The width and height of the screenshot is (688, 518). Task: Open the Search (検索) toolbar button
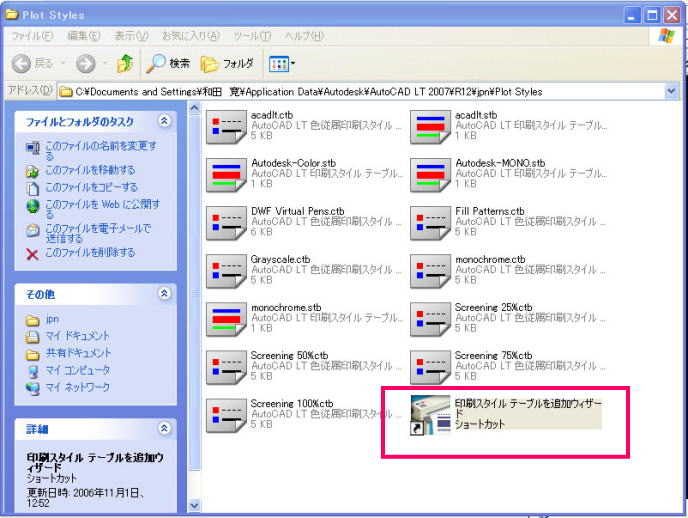[168, 64]
